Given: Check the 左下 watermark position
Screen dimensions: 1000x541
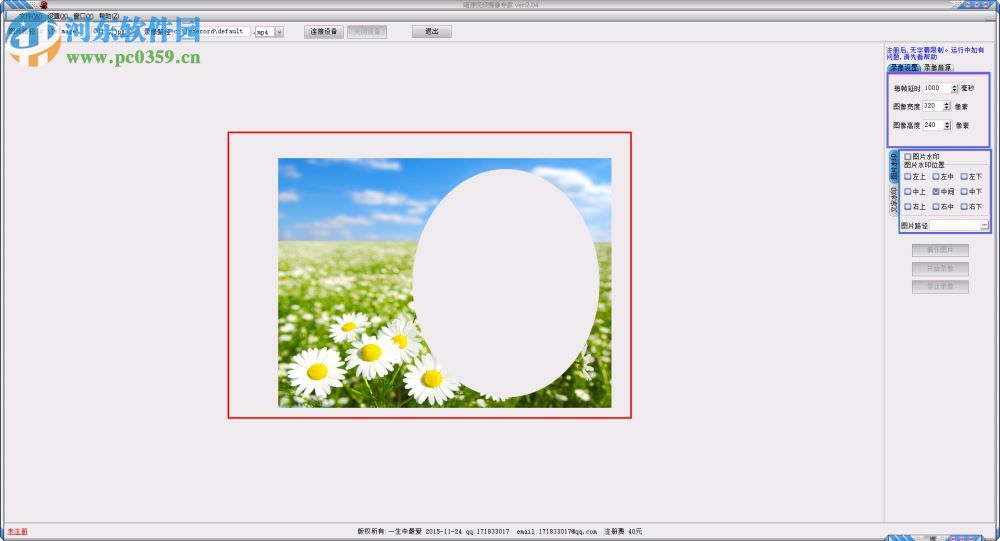Looking at the screenshot, I should click(x=964, y=177).
